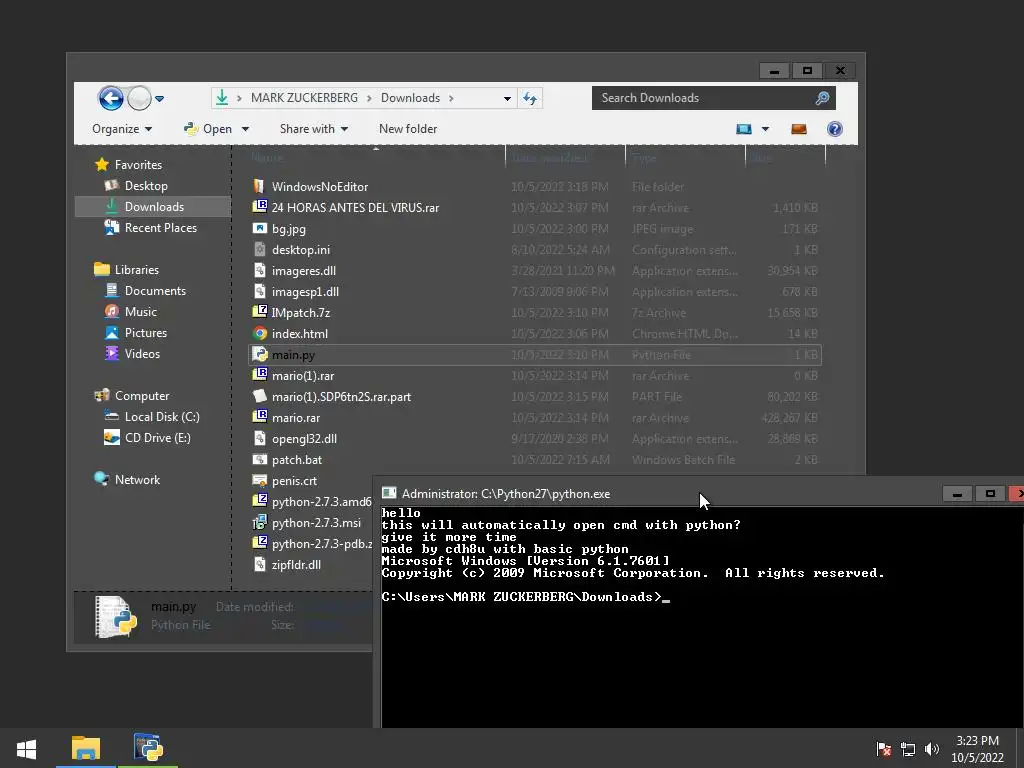The width and height of the screenshot is (1024, 768).
Task: Open the Videos library
Action: click(132, 353)
